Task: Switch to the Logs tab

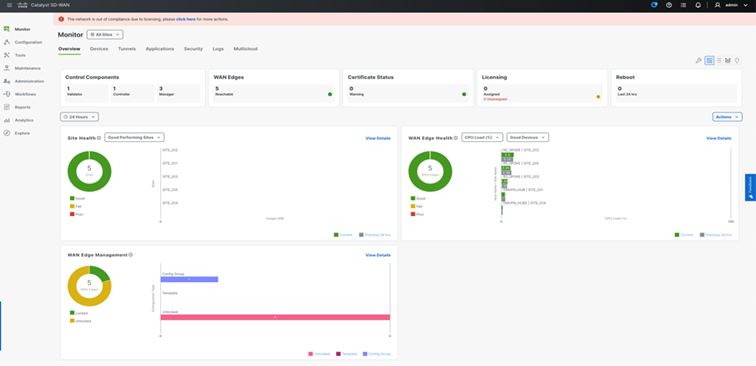Action: coord(218,49)
